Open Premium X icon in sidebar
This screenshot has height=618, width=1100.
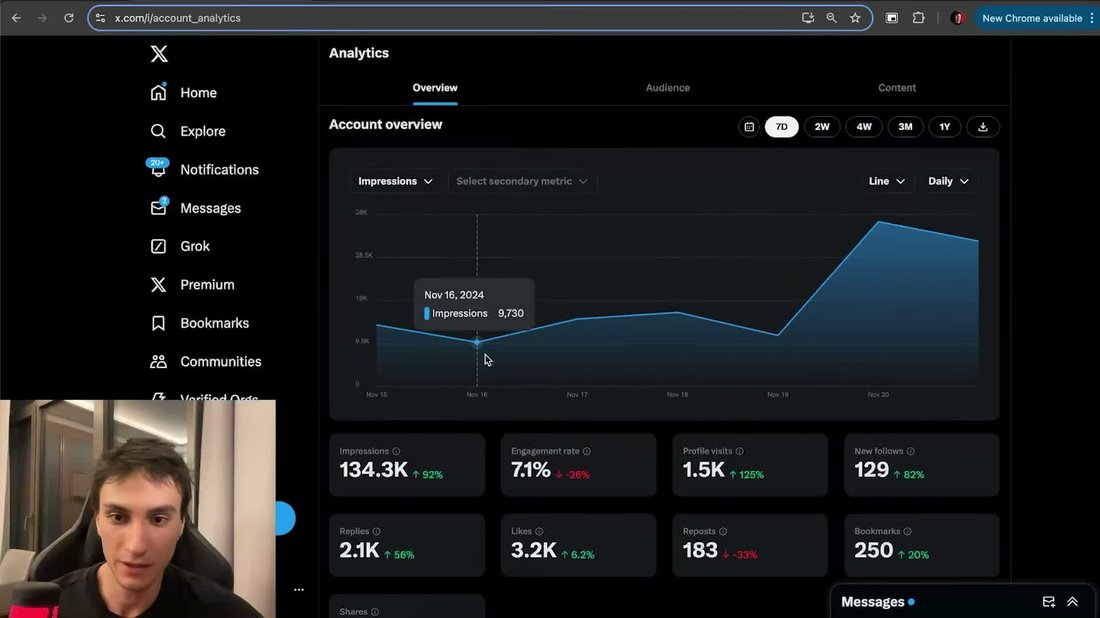[159, 285]
